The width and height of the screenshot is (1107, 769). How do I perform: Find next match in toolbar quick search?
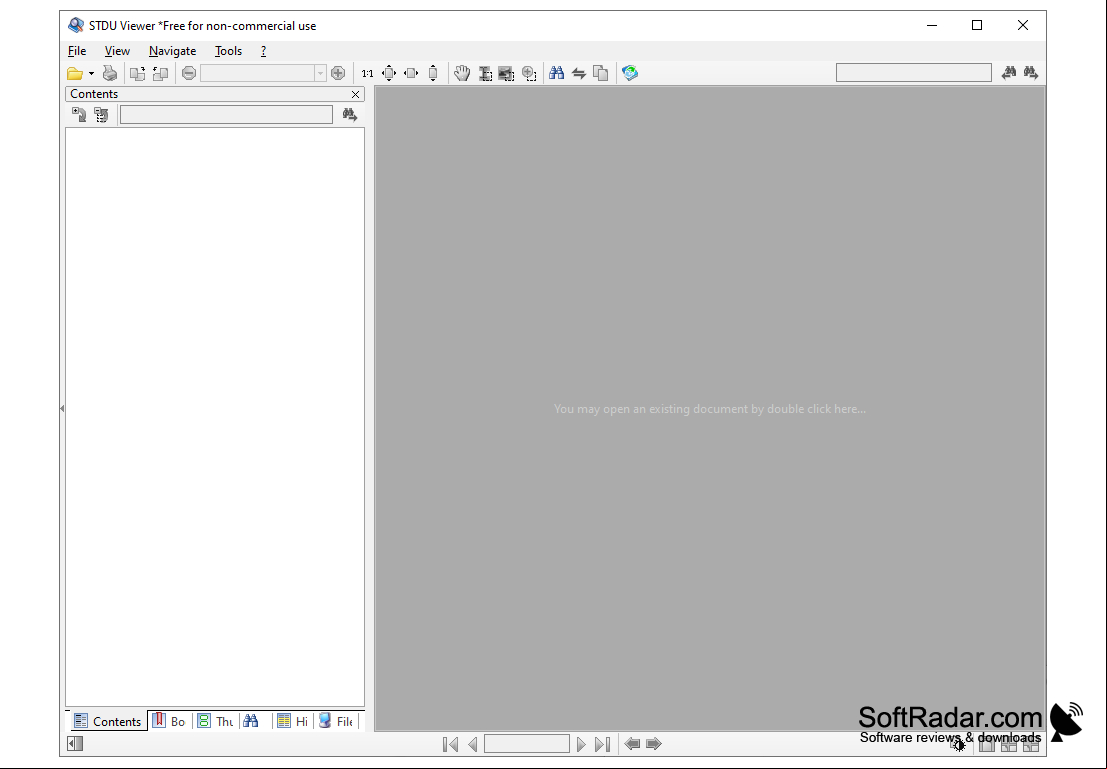tap(1031, 73)
